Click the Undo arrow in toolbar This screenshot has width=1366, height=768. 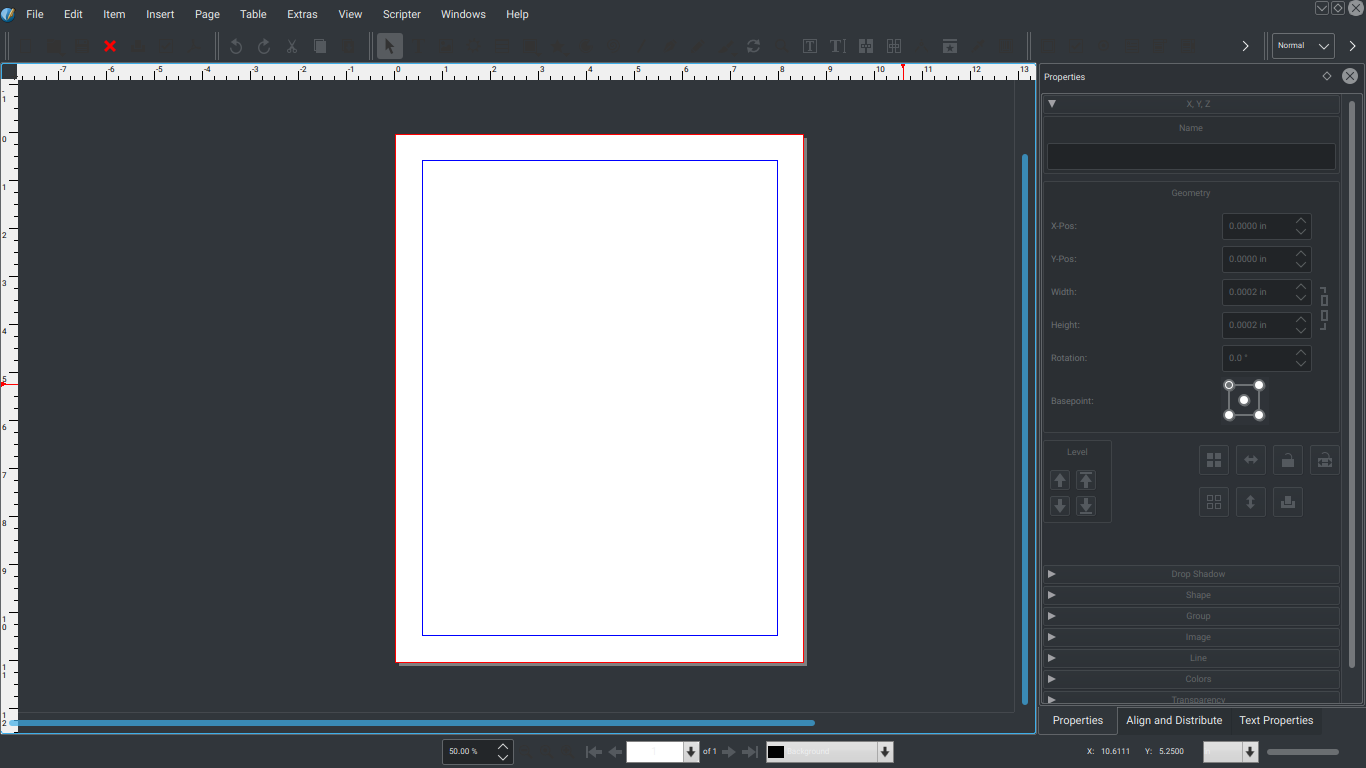click(236, 46)
